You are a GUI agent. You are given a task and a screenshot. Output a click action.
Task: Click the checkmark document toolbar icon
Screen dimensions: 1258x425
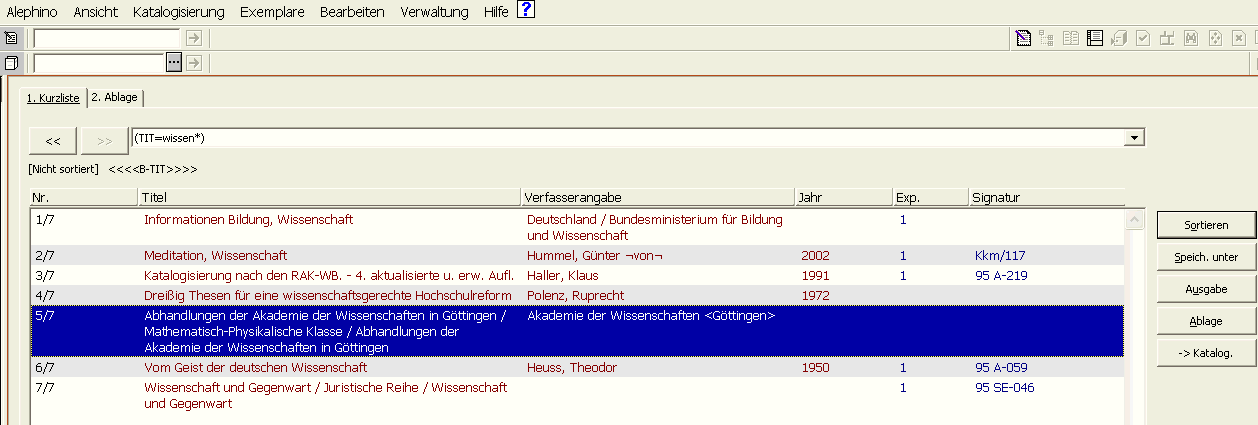click(1143, 38)
